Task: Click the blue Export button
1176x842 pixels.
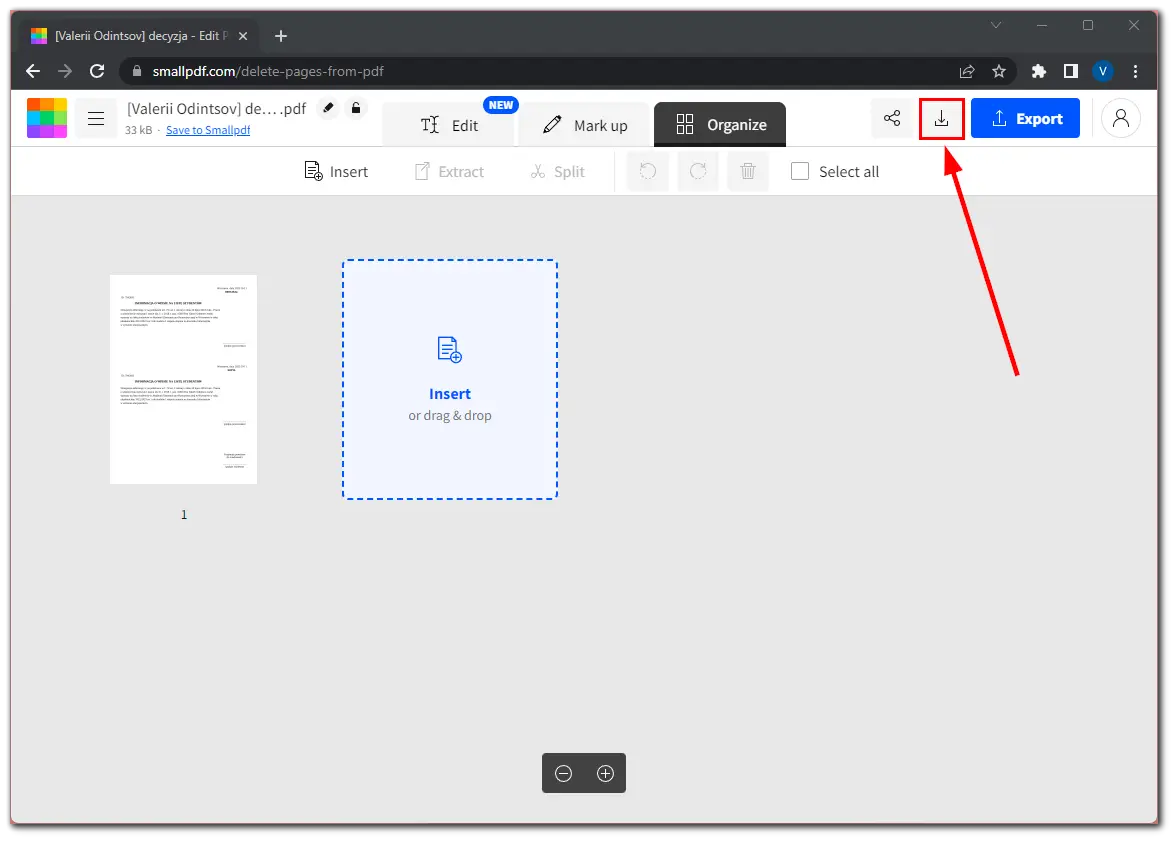Action: tap(1025, 119)
